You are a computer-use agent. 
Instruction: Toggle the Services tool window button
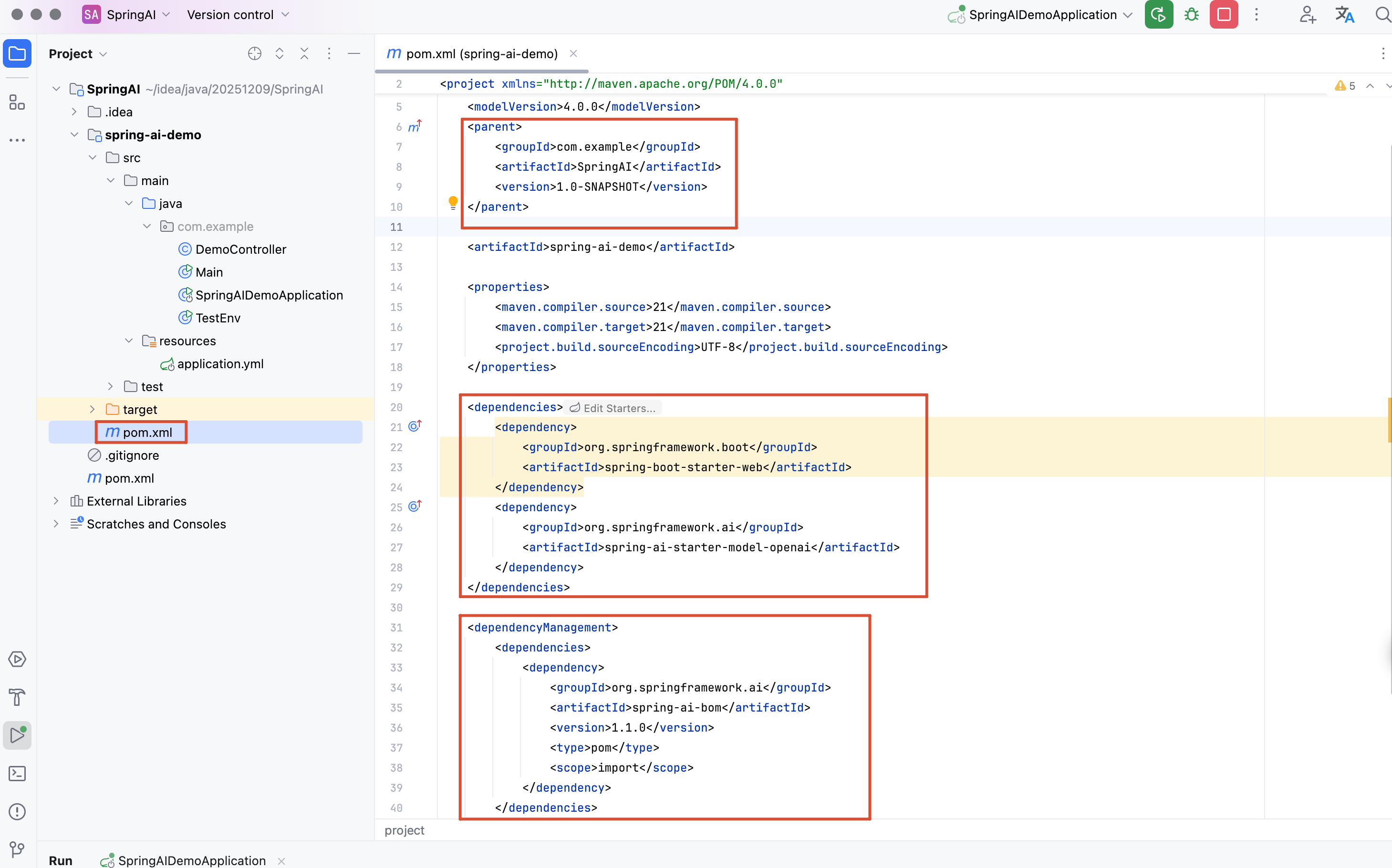point(17,659)
